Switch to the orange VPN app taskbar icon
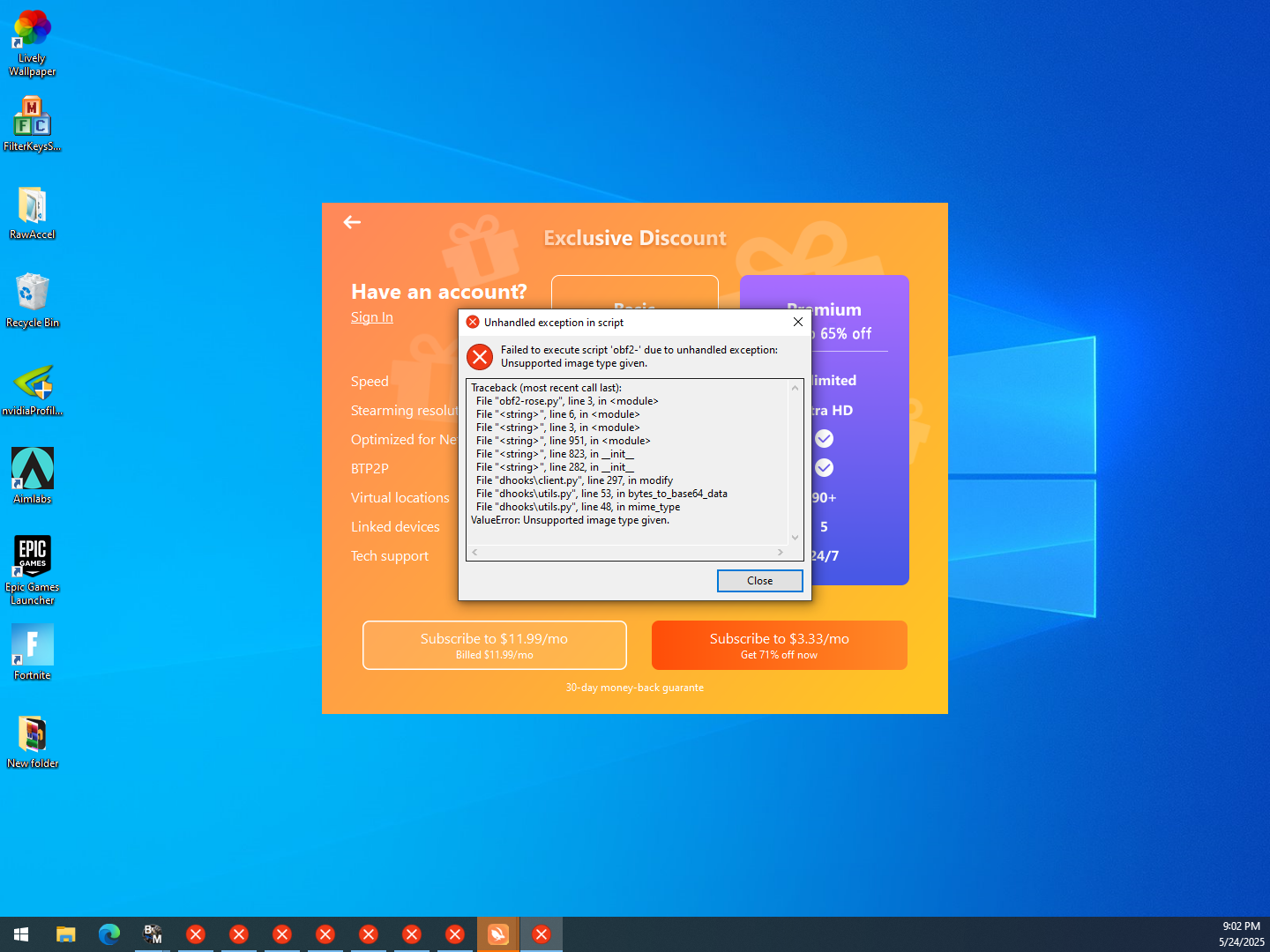The image size is (1270, 952). 498,934
